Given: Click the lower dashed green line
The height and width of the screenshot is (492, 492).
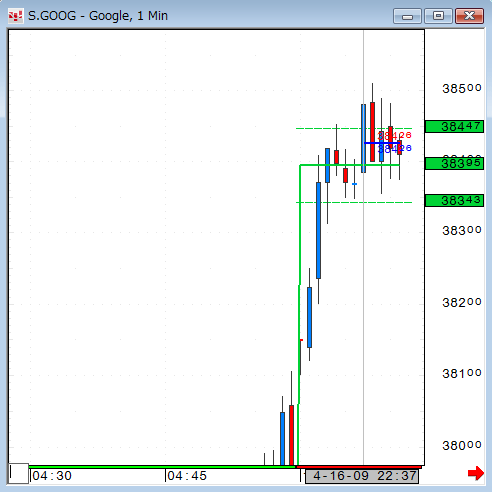Looking at the screenshot, I should 354,202.
